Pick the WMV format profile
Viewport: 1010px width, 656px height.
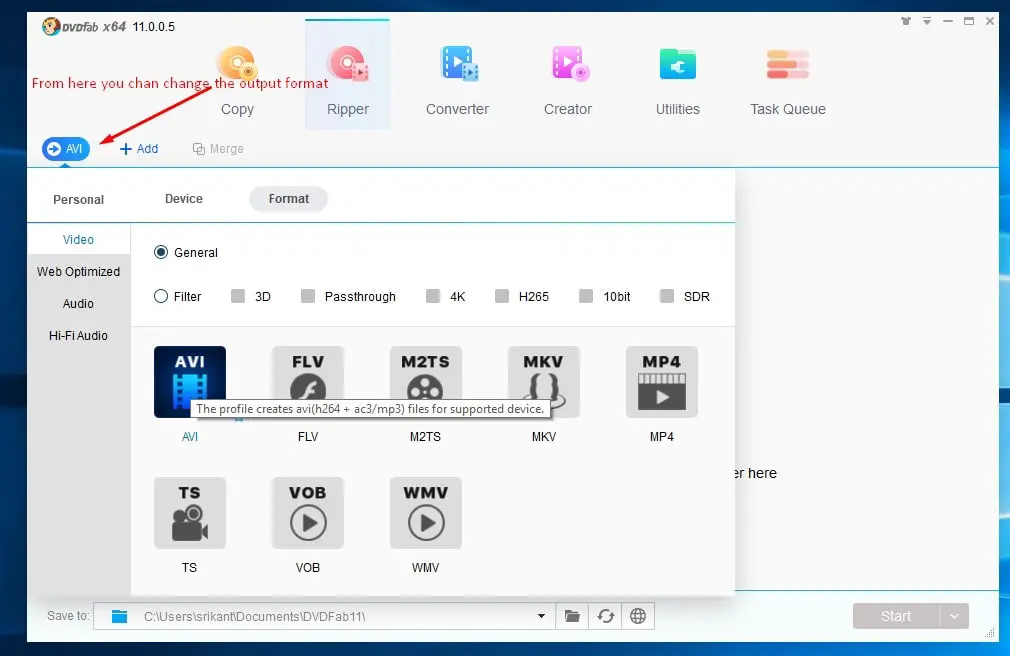(426, 513)
